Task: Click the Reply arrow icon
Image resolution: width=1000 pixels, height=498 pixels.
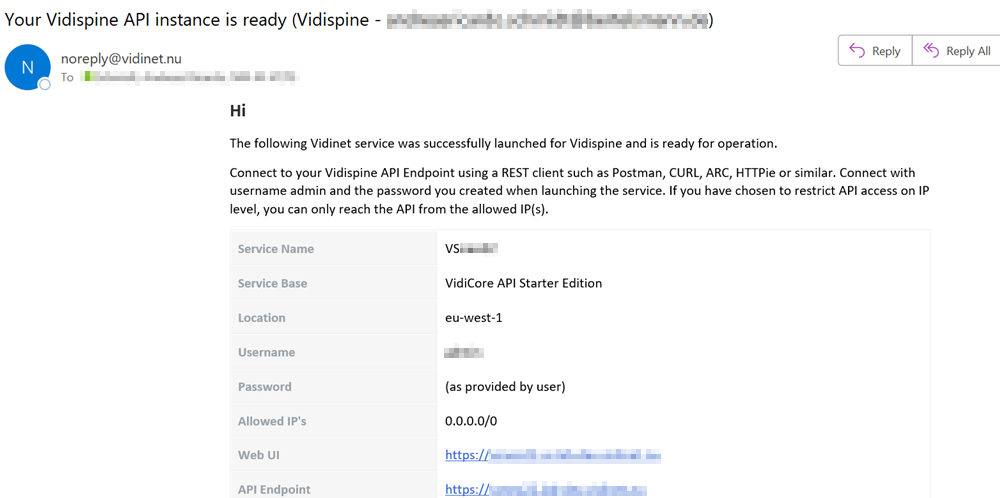Action: click(857, 51)
